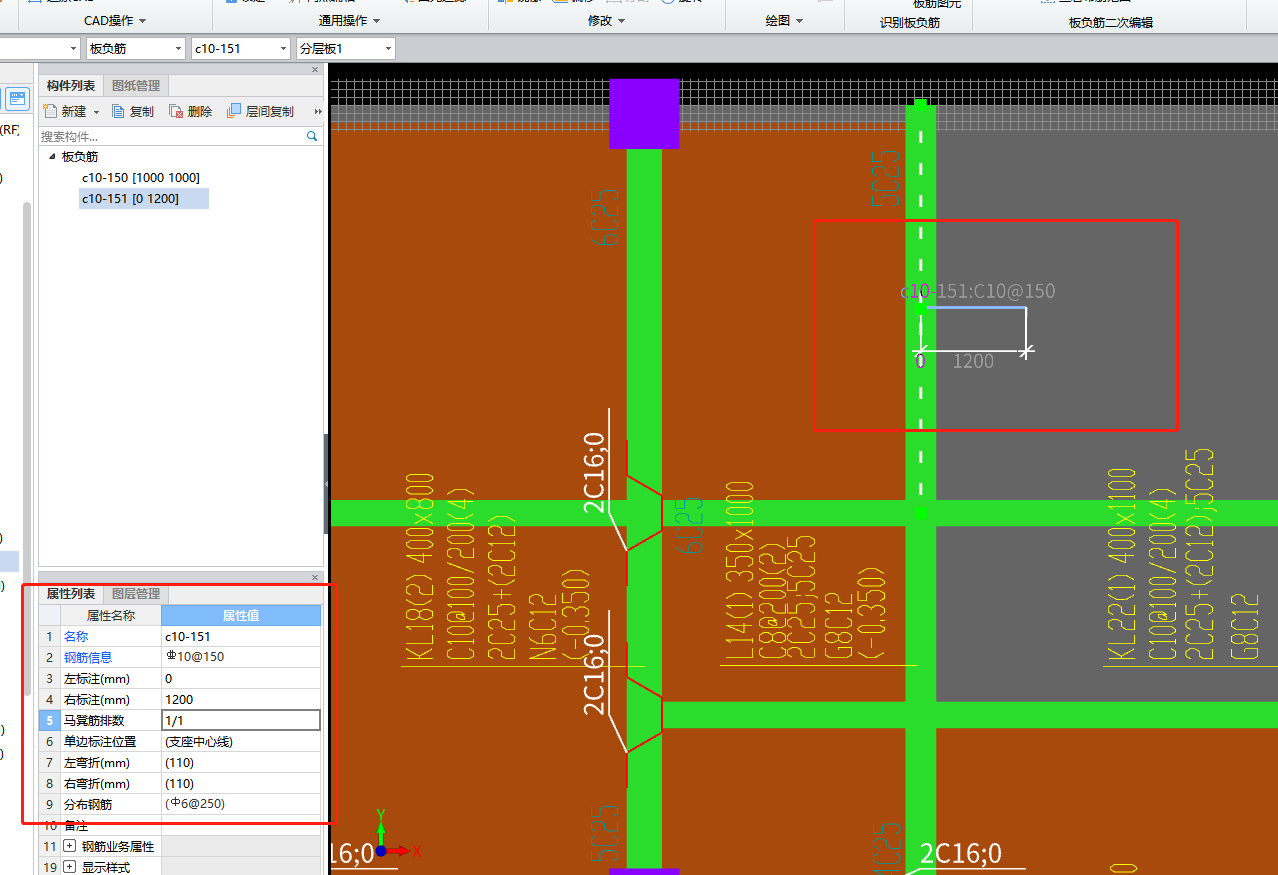This screenshot has width=1278, height=875.
Task: Open the 分层板1 layer dropdown
Action: tap(387, 48)
